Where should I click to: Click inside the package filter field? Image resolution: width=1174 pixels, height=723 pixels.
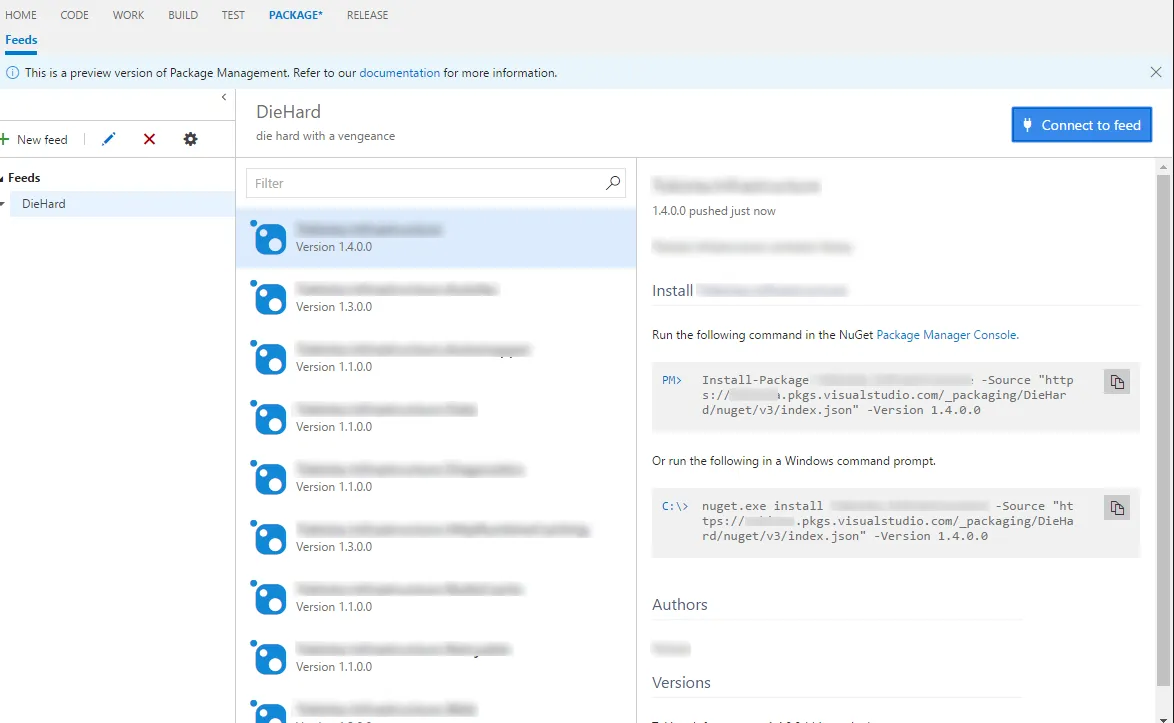(400, 184)
